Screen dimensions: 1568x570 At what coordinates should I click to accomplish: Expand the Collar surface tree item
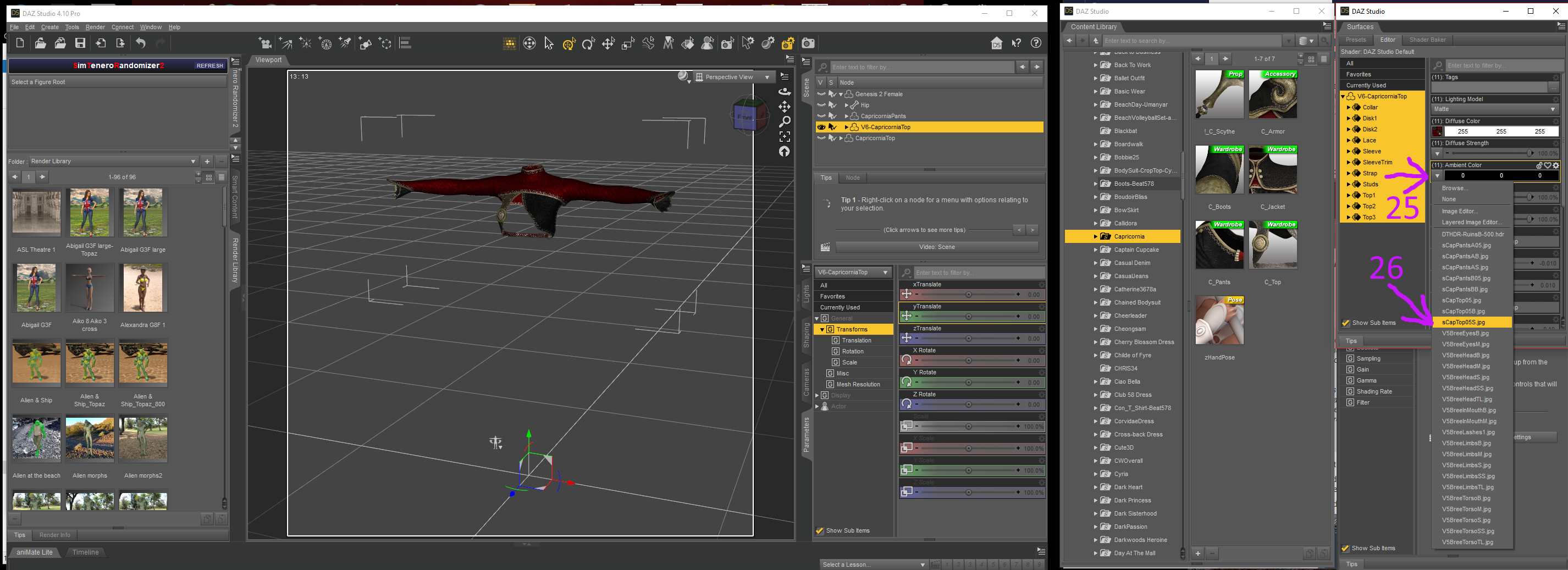click(1348, 108)
